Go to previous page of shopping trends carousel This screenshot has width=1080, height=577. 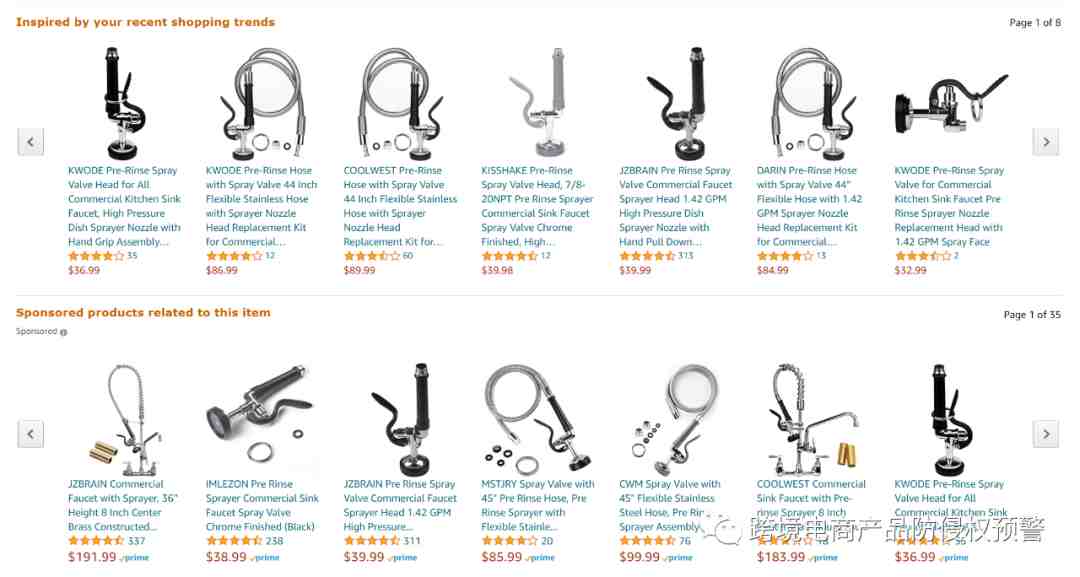pyautogui.click(x=30, y=142)
